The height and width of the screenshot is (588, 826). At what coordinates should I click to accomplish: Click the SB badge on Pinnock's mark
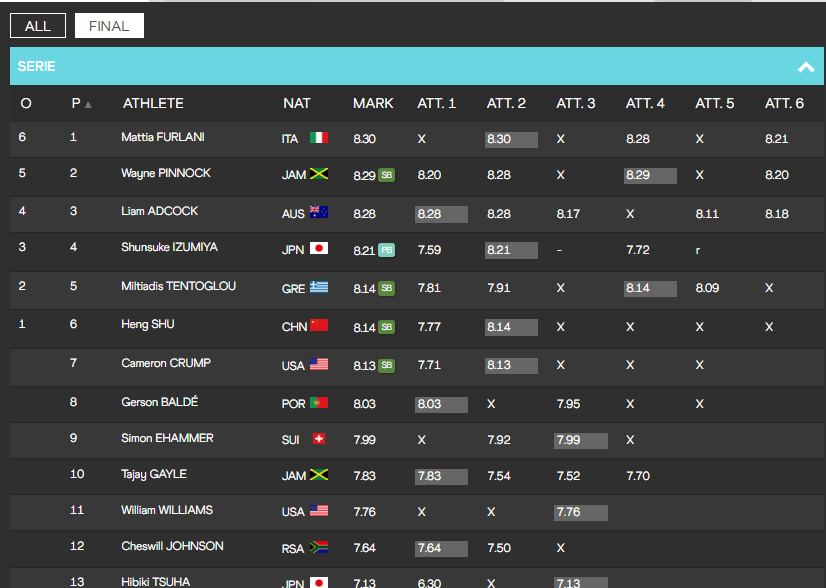pyautogui.click(x=386, y=175)
